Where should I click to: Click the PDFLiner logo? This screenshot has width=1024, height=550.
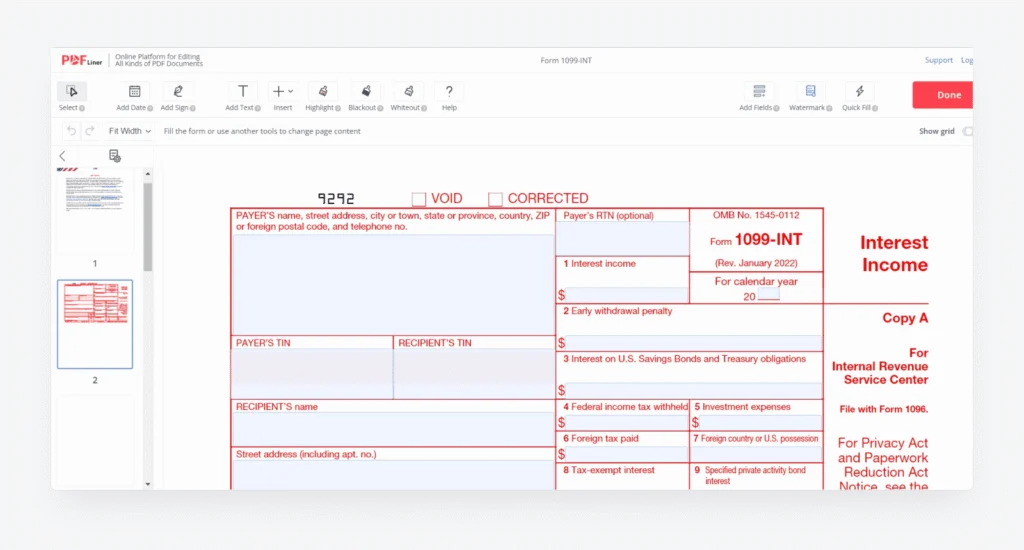click(82, 60)
